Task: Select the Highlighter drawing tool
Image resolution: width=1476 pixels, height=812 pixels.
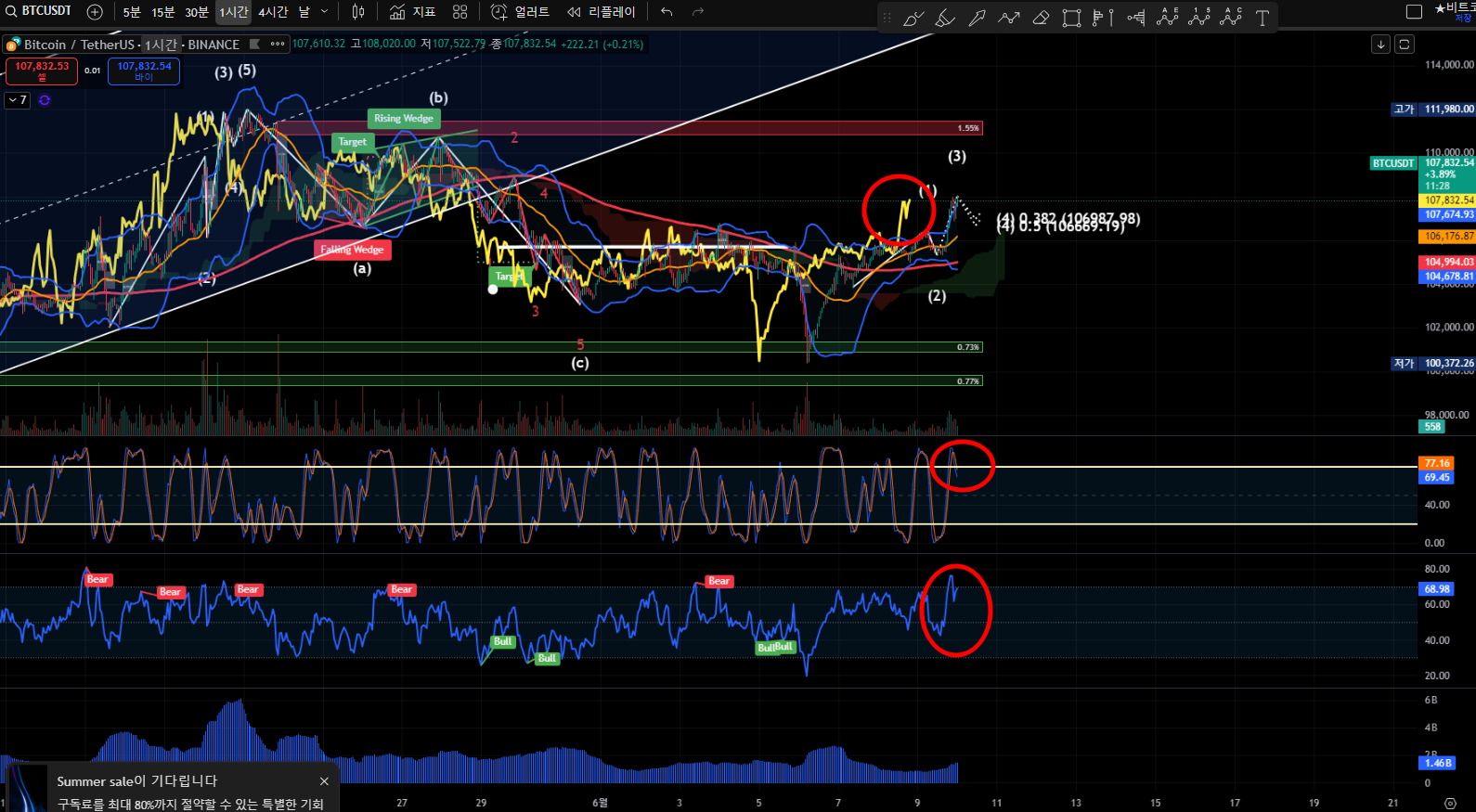Action: [x=945, y=18]
